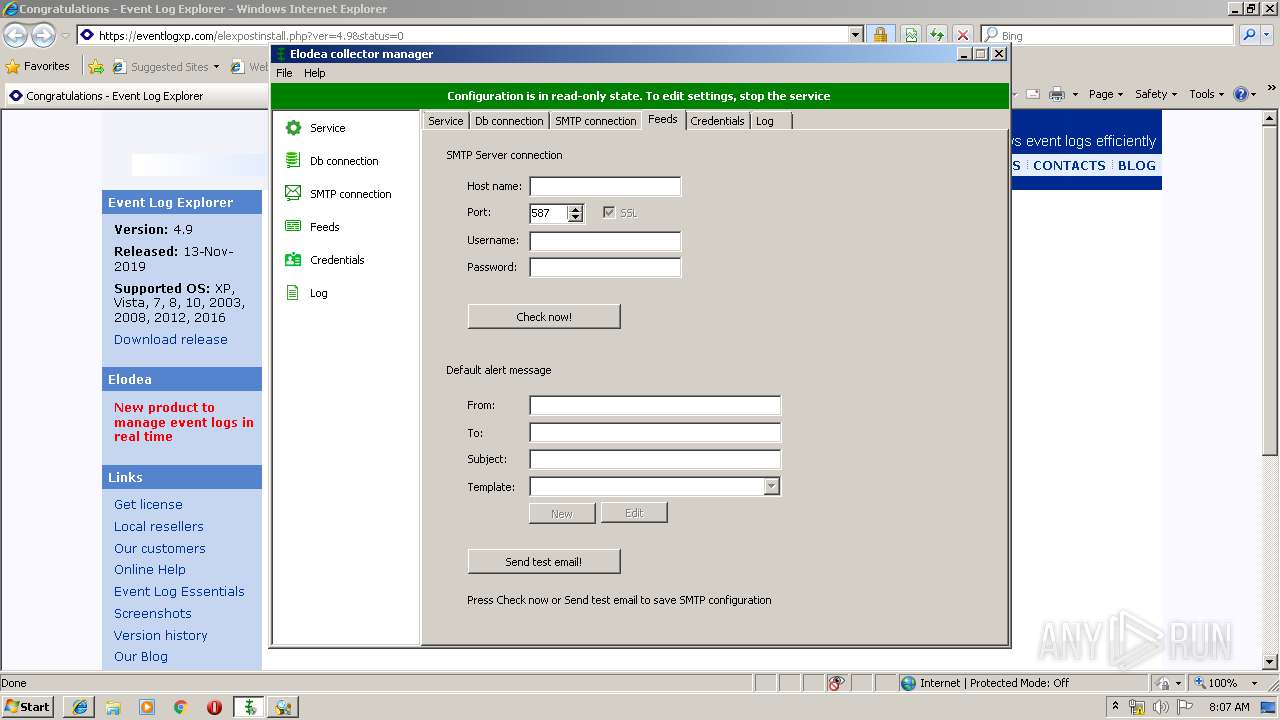Open the Download release link

click(x=171, y=339)
